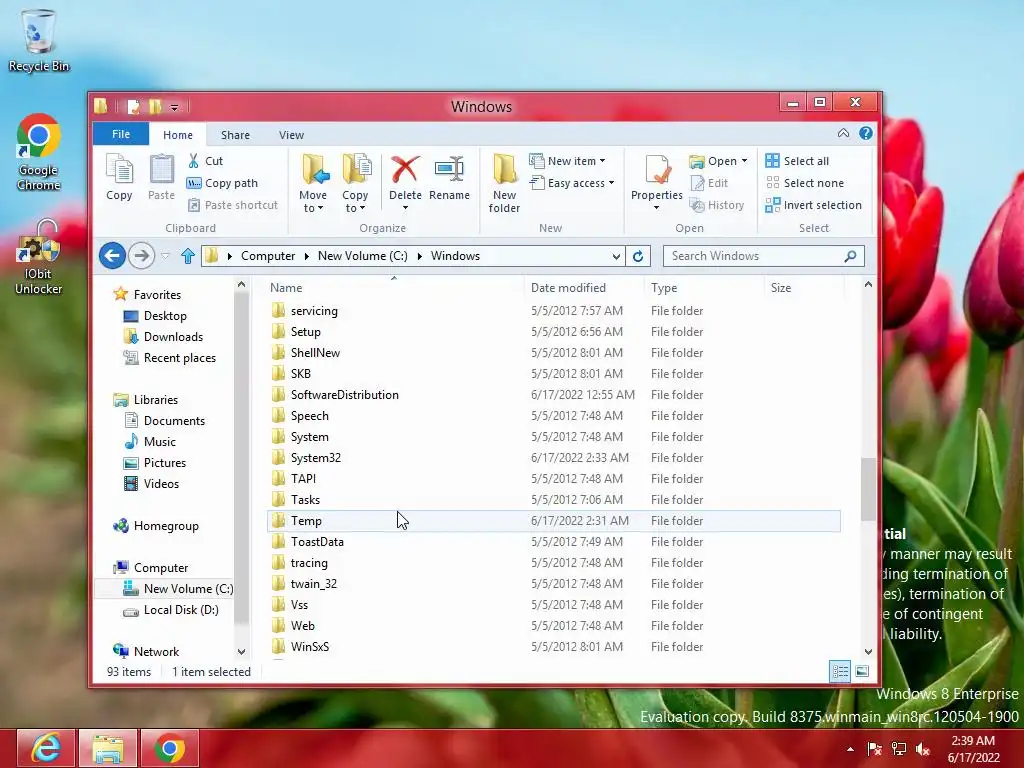Open the address bar history dropdown
This screenshot has height=768, width=1024.
tap(616, 256)
